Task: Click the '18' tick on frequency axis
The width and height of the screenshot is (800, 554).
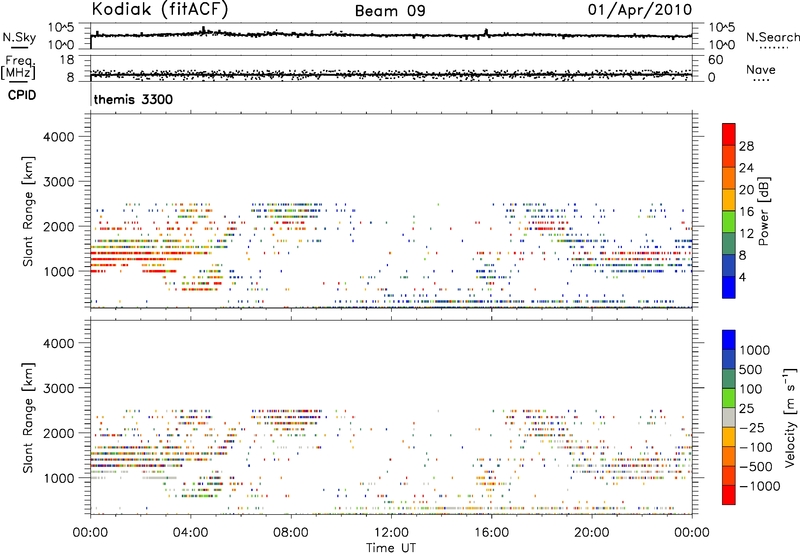Action: click(65, 60)
